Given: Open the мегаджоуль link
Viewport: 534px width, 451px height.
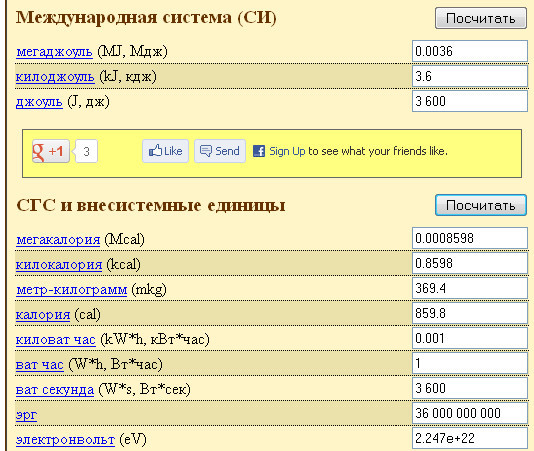Looking at the screenshot, I should pyautogui.click(x=54, y=52).
